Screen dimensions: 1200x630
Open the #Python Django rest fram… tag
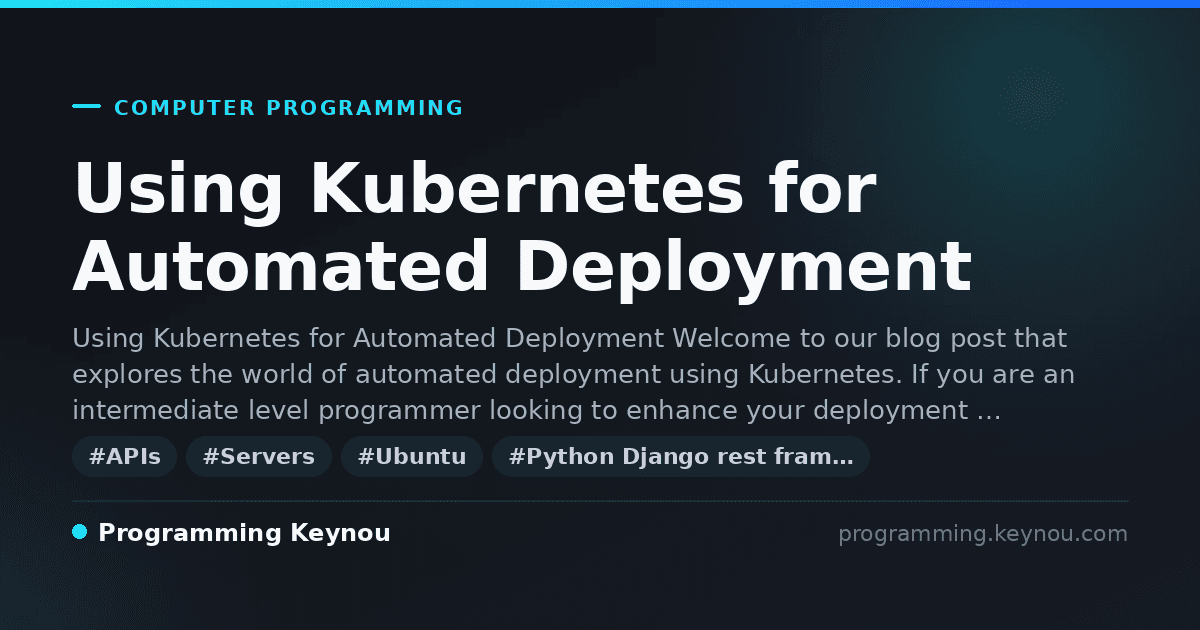coord(681,457)
